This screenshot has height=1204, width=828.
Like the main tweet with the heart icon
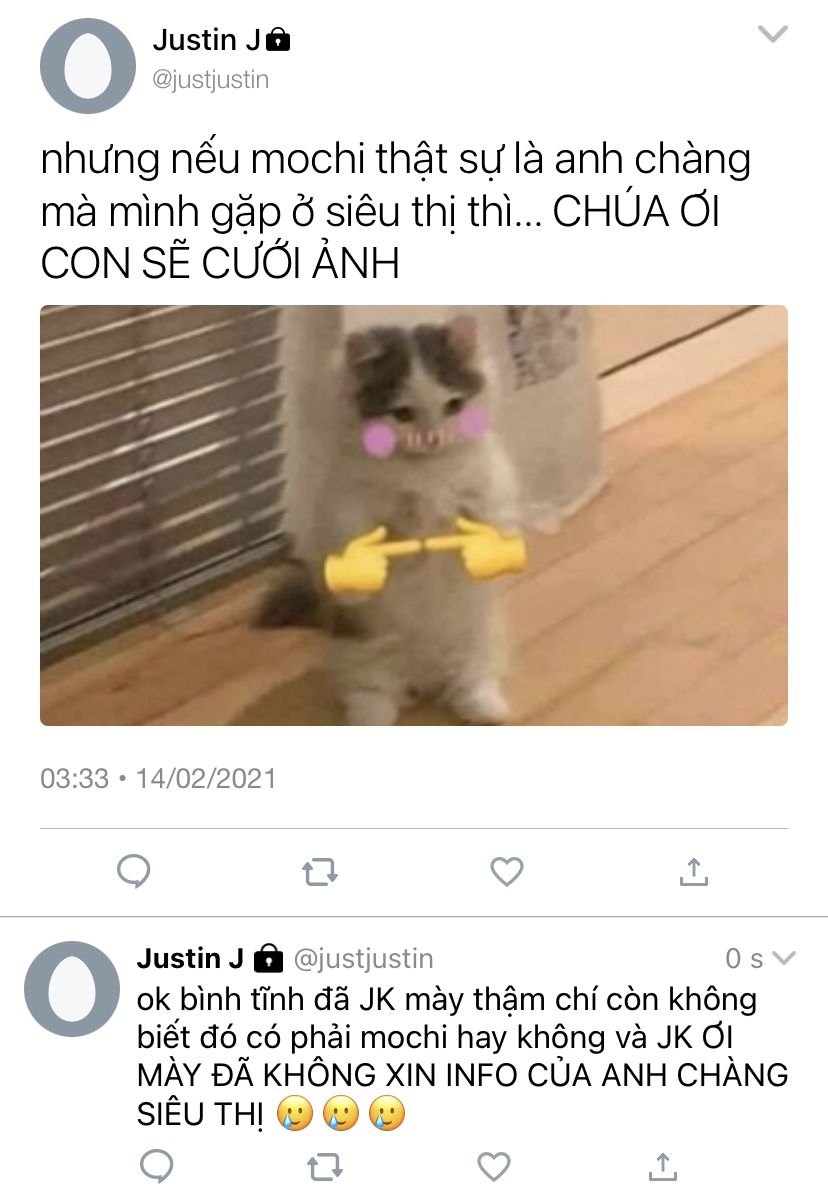point(507,872)
